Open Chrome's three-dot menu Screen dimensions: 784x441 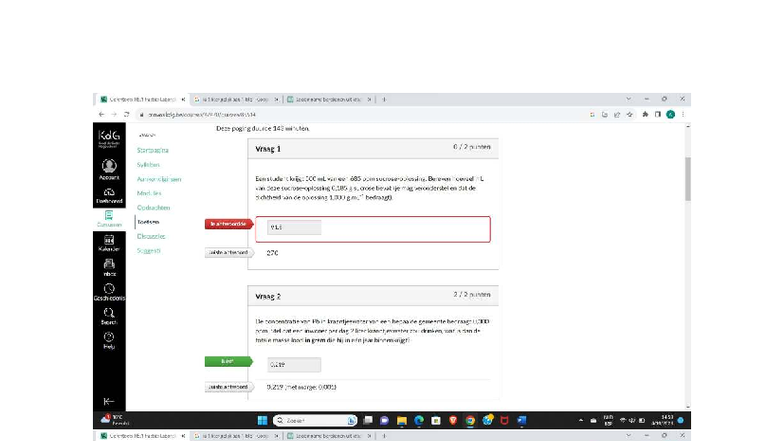[x=683, y=114]
